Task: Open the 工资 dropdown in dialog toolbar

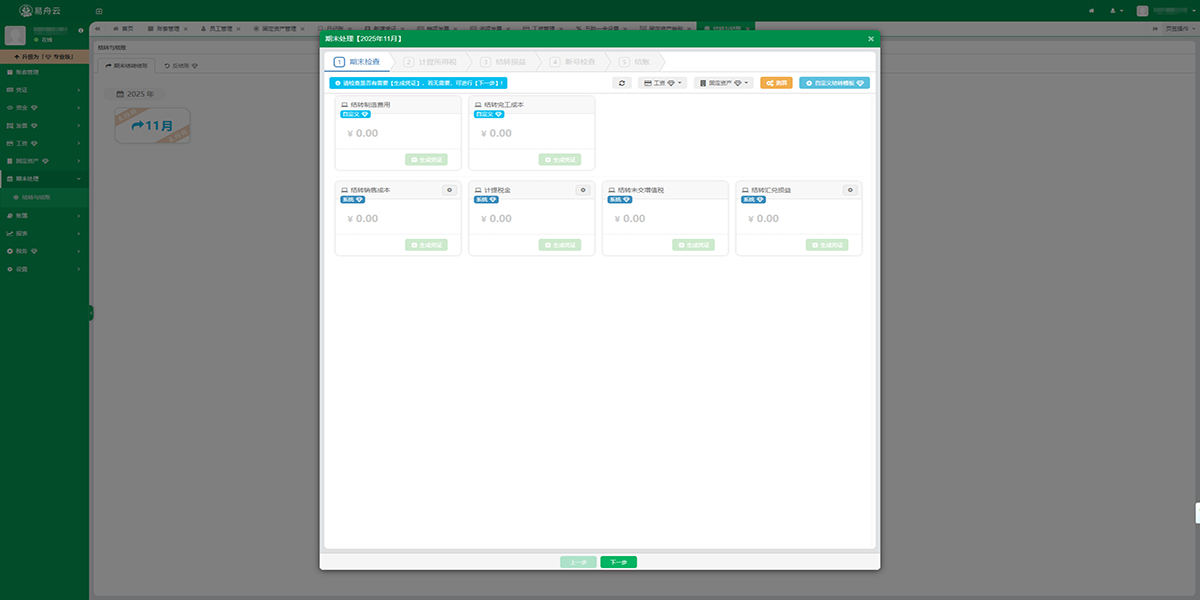Action: coord(663,83)
